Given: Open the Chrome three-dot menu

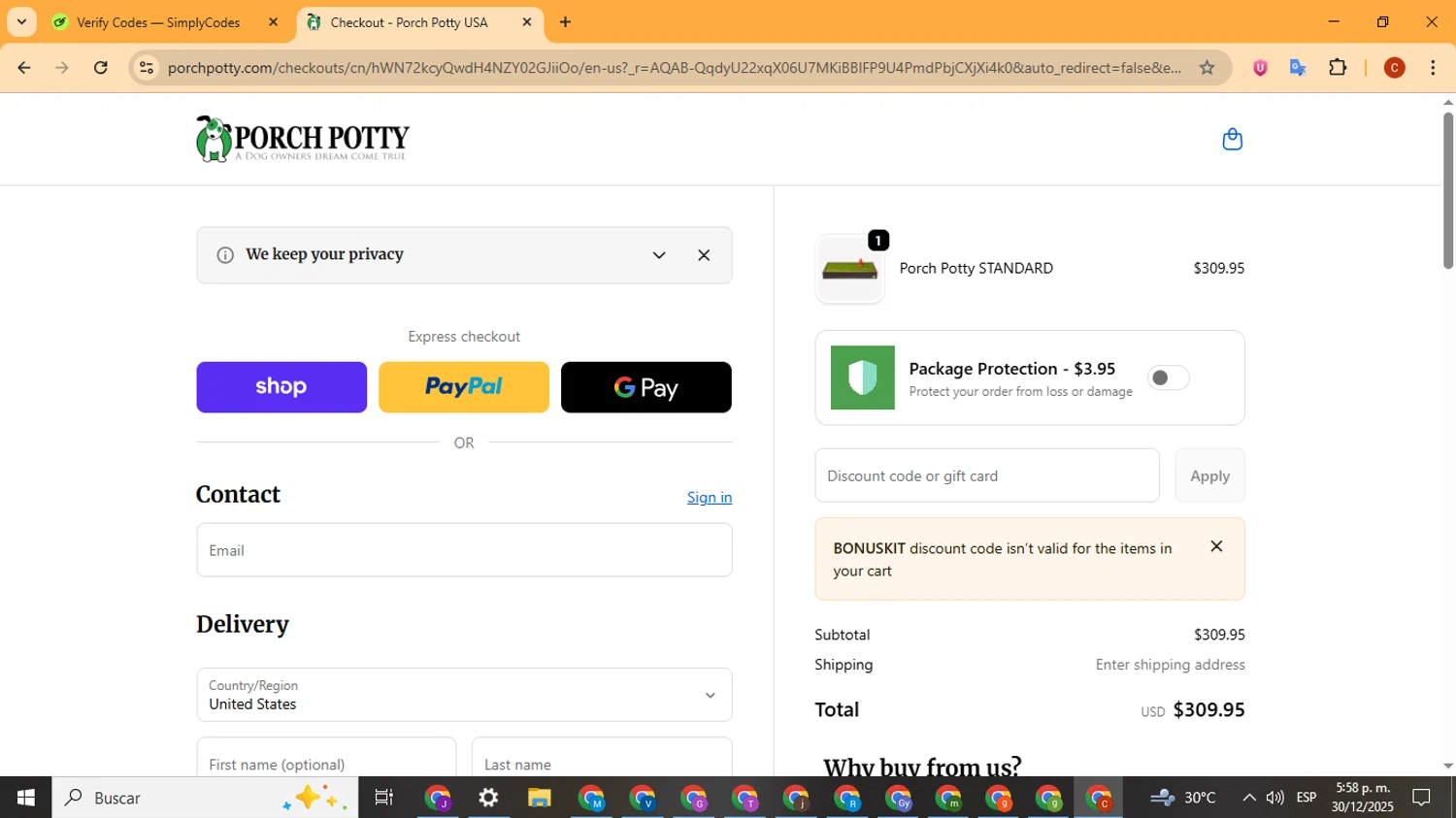Looking at the screenshot, I should 1433,68.
